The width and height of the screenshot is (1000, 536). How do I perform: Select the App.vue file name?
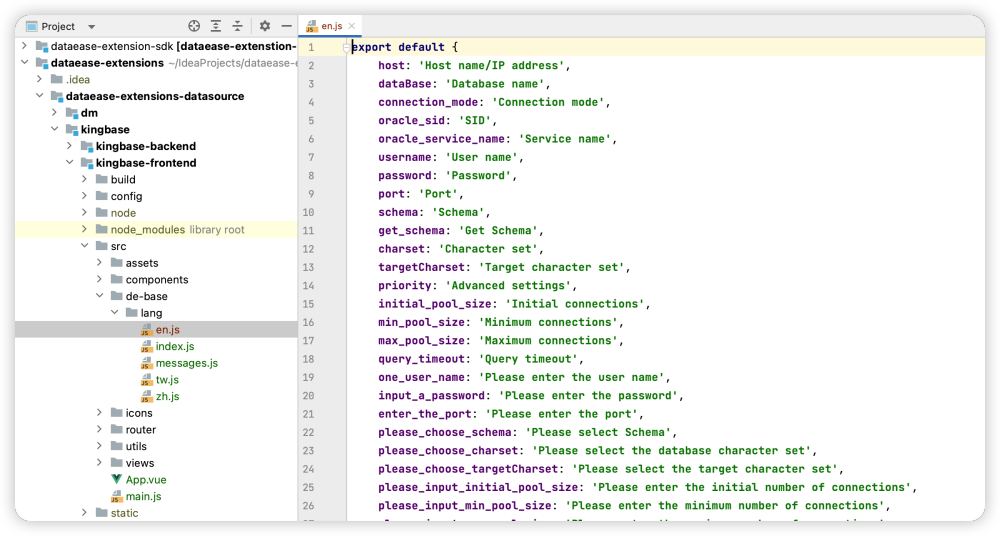146,480
